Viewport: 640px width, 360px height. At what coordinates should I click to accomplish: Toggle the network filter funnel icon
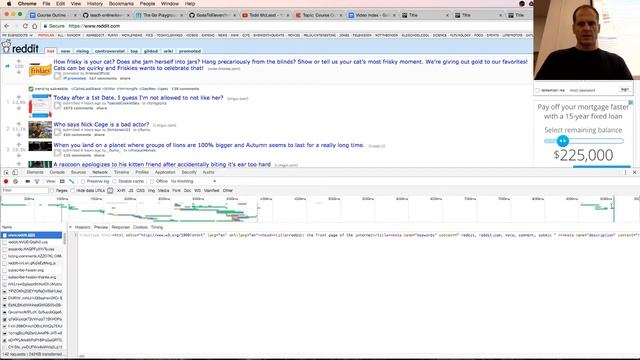click(37, 181)
